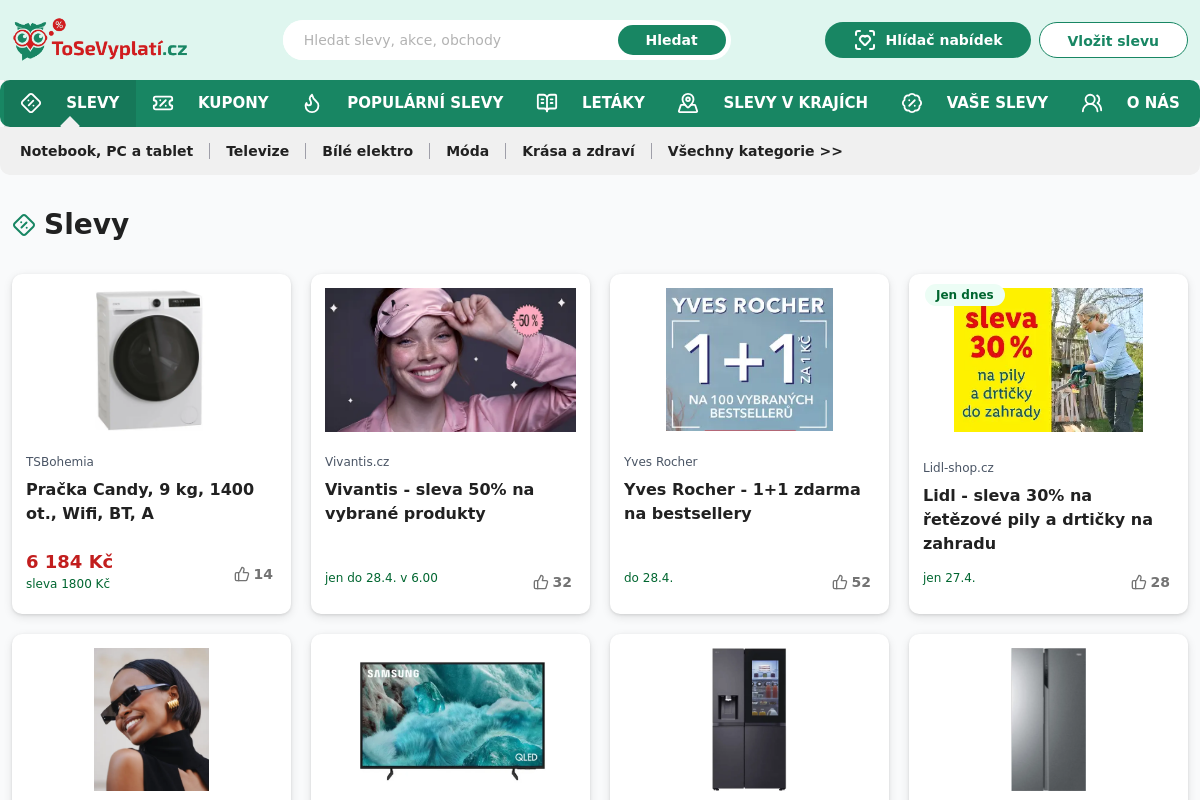Click the Vaše slevy percent badge icon
This screenshot has width=1200, height=800.
(x=912, y=103)
